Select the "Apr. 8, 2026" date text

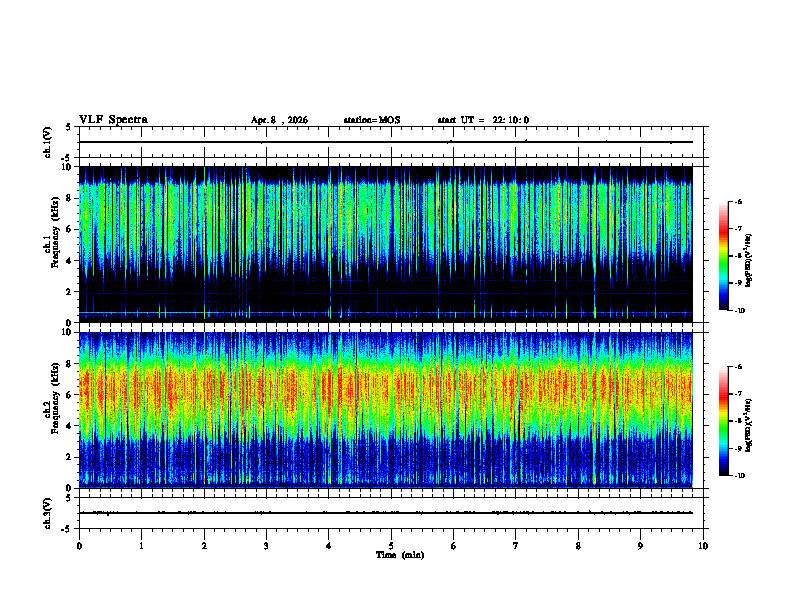279,120
